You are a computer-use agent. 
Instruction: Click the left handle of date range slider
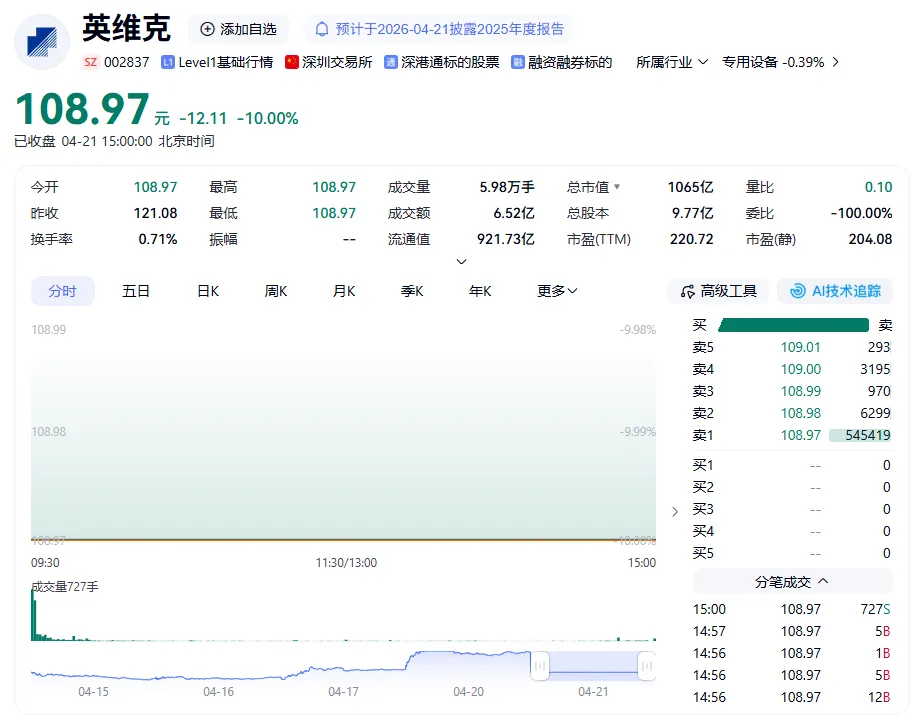pos(540,665)
